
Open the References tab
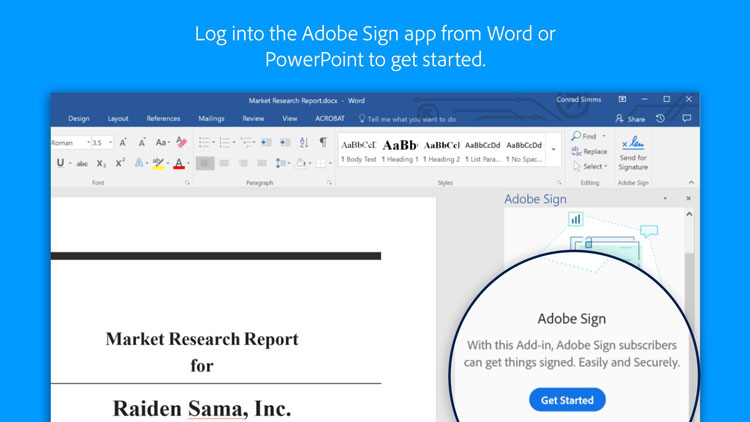point(163,119)
